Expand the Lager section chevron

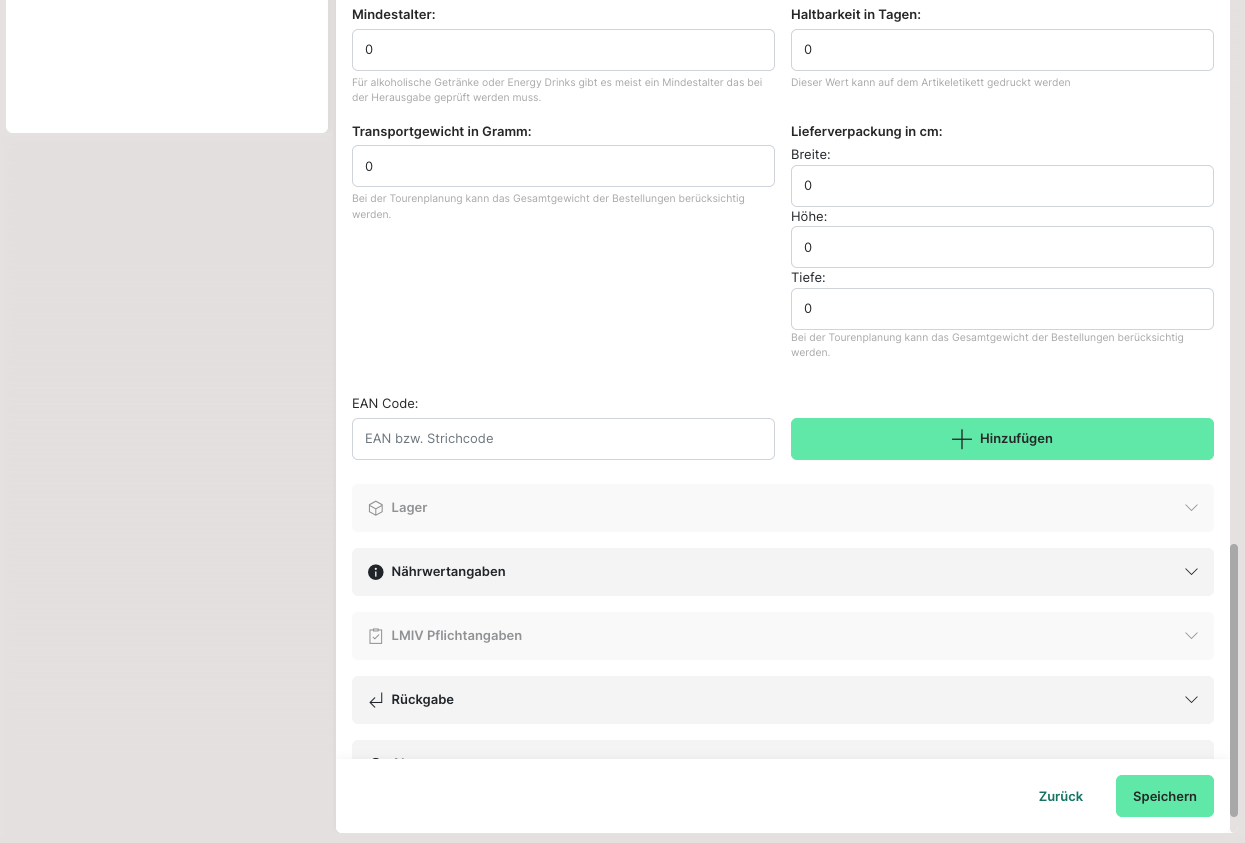pos(1191,508)
